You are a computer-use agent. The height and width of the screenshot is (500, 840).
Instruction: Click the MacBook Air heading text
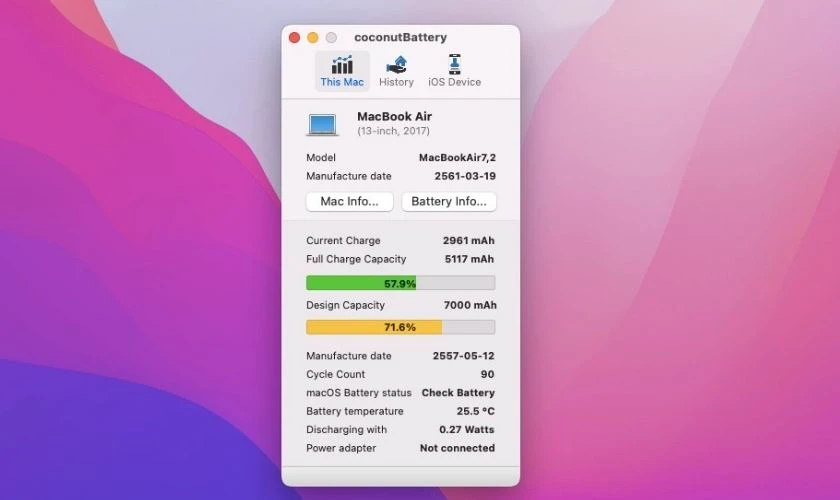point(394,116)
